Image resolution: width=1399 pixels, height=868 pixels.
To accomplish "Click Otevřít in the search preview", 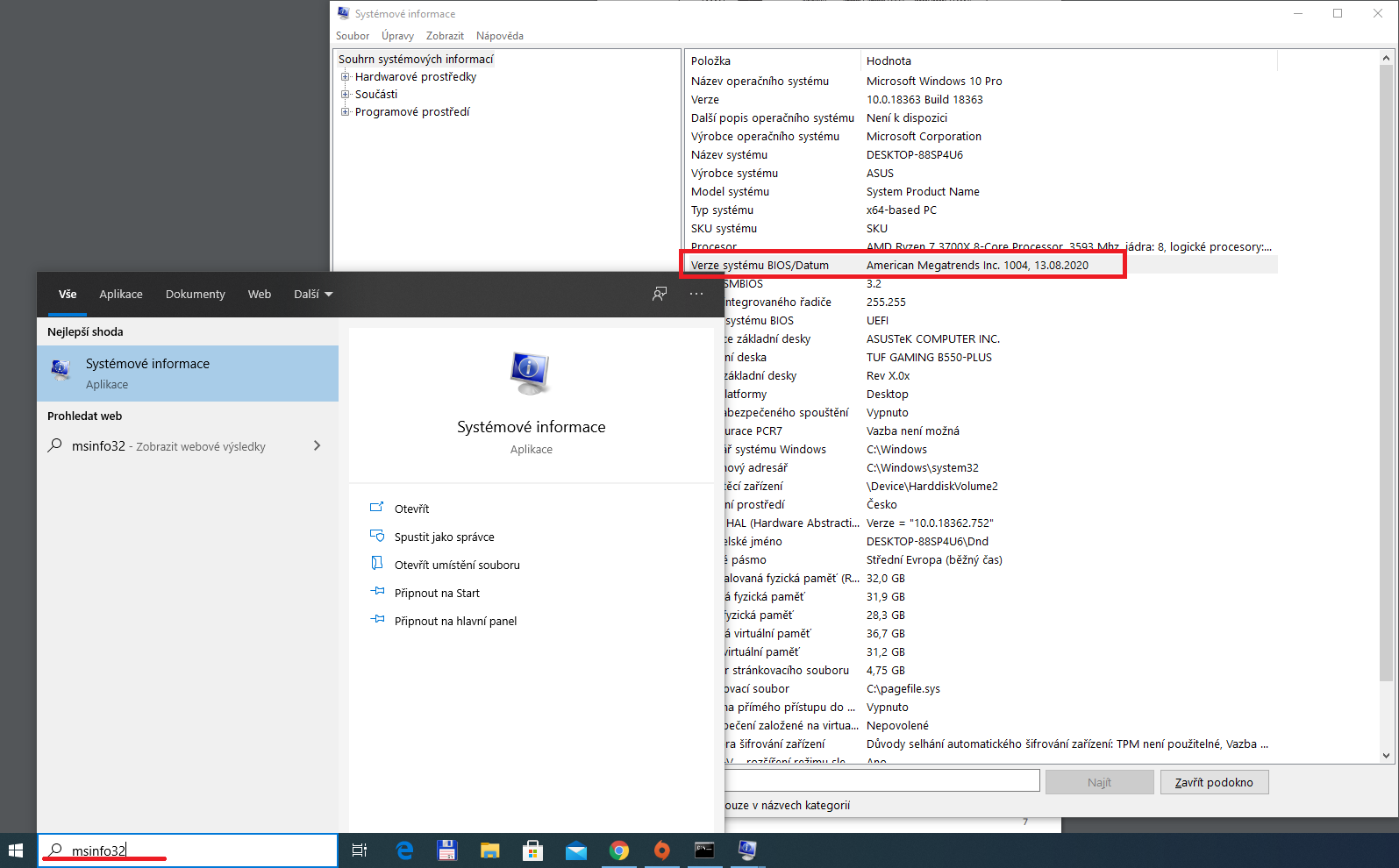I will tap(411, 509).
